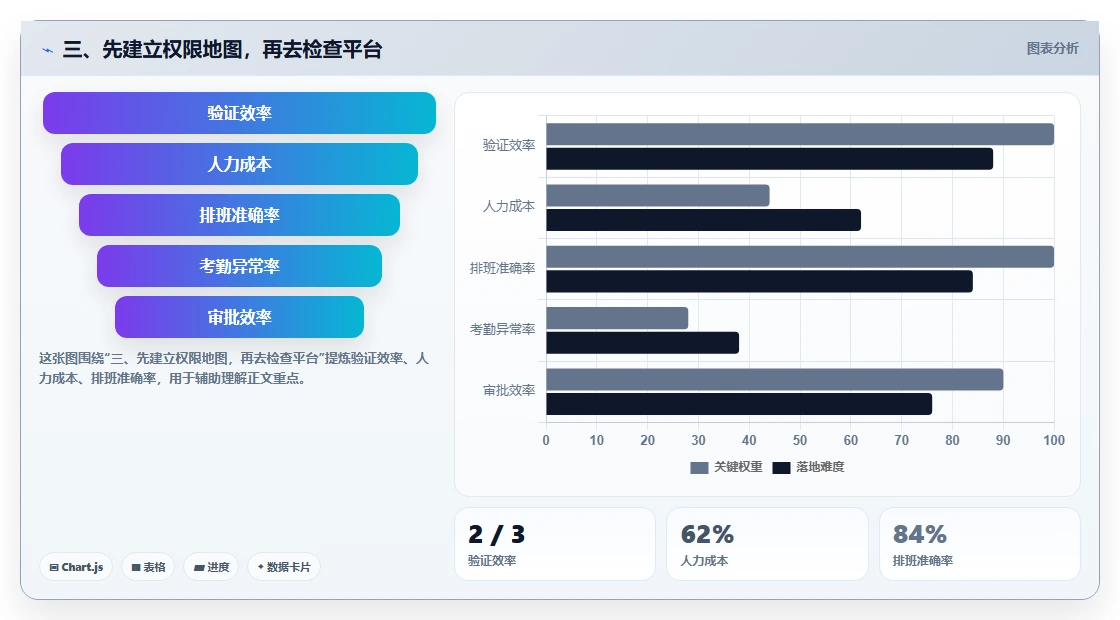The width and height of the screenshot is (1120, 620).
Task: Select the 验证效率 funnel stage
Action: 239,113
